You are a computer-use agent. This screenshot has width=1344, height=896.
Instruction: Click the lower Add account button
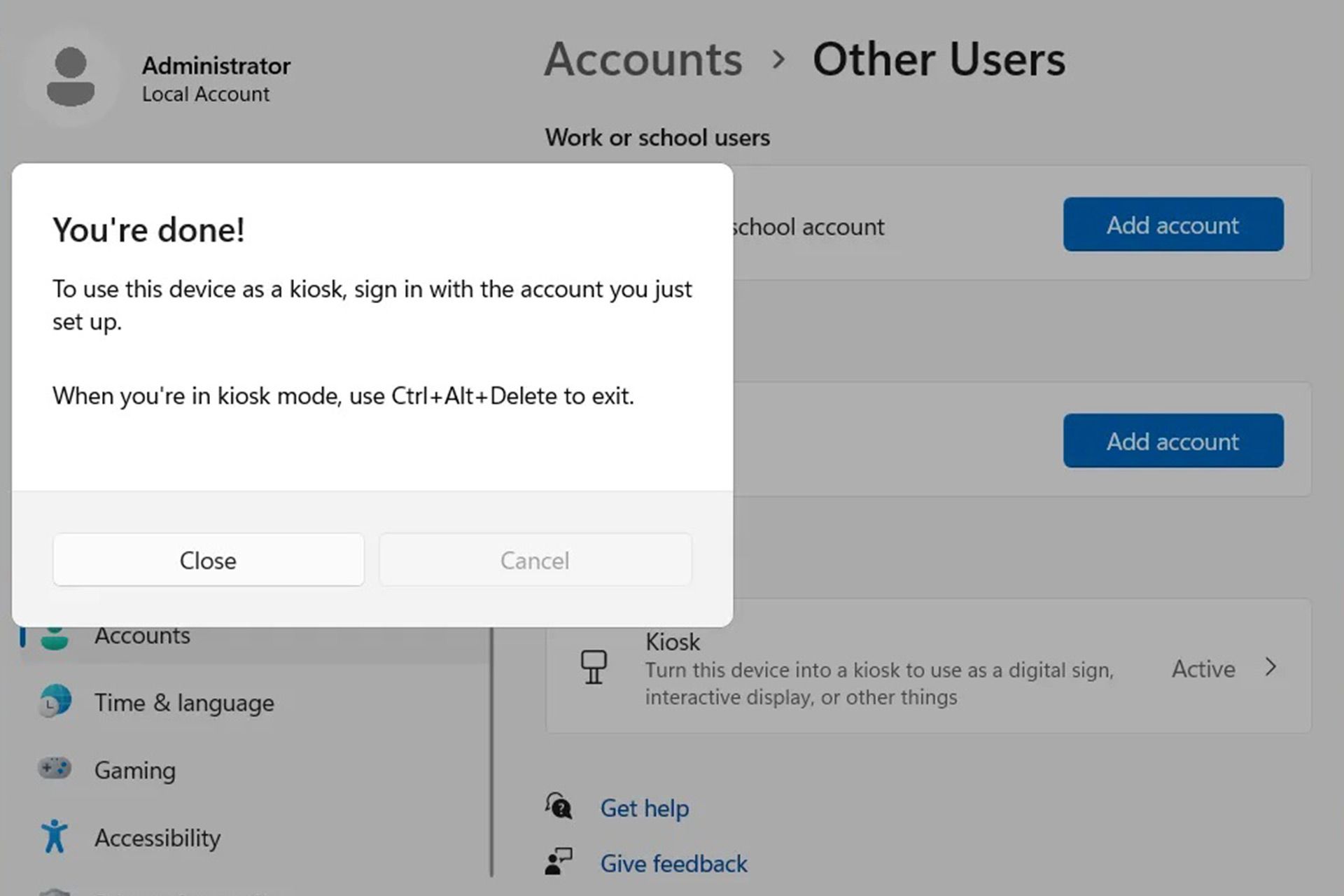[x=1173, y=440]
